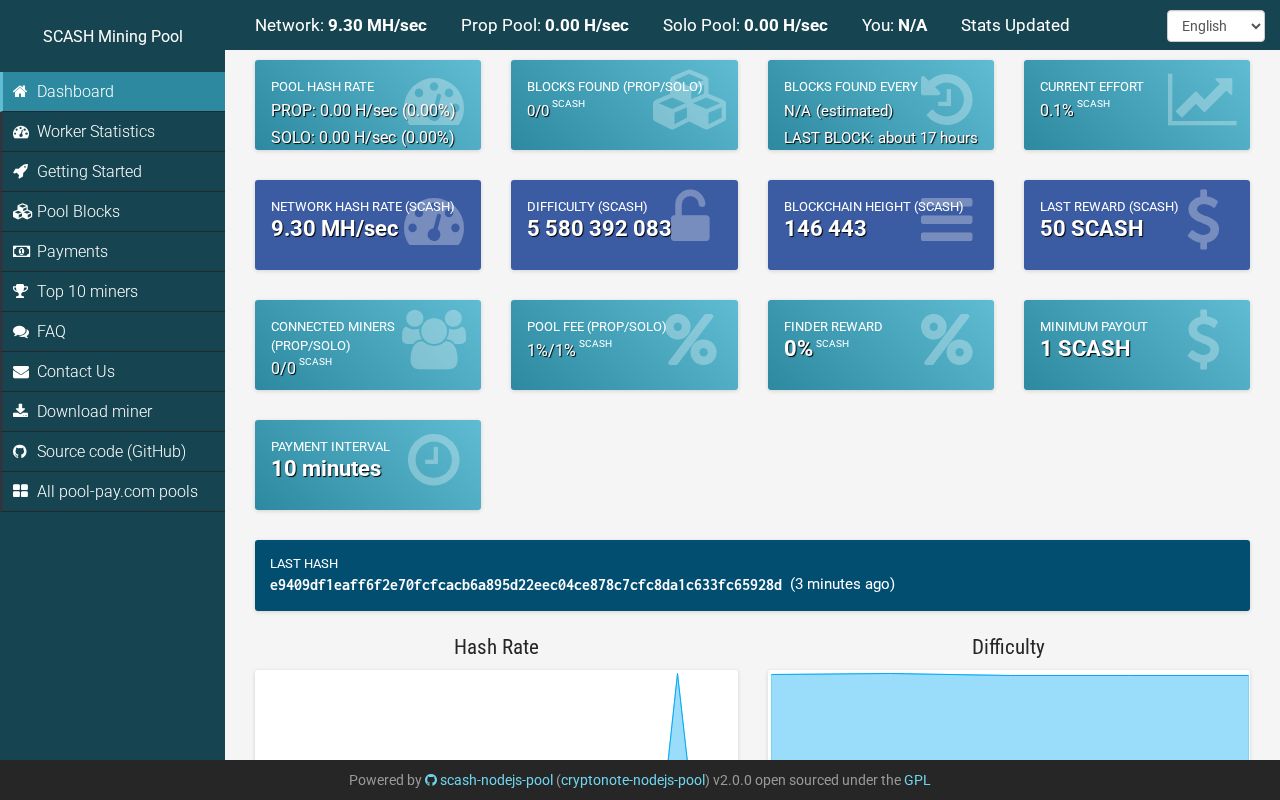Viewport: 1280px width, 800px height.
Task: Click the history clock icon in Blocks Found Every card
Action: point(945,100)
